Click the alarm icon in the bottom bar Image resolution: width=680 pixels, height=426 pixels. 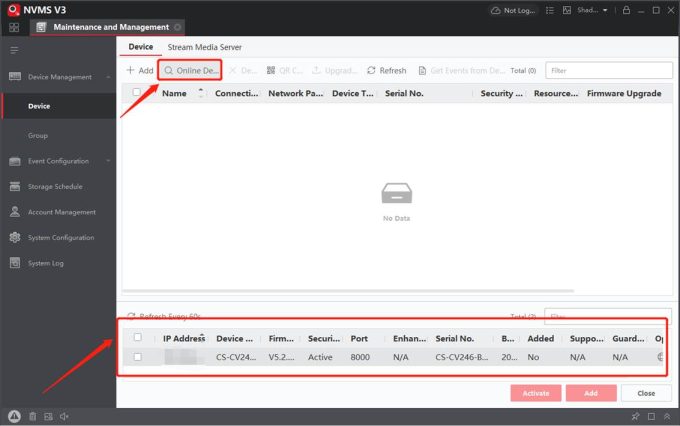[14, 416]
